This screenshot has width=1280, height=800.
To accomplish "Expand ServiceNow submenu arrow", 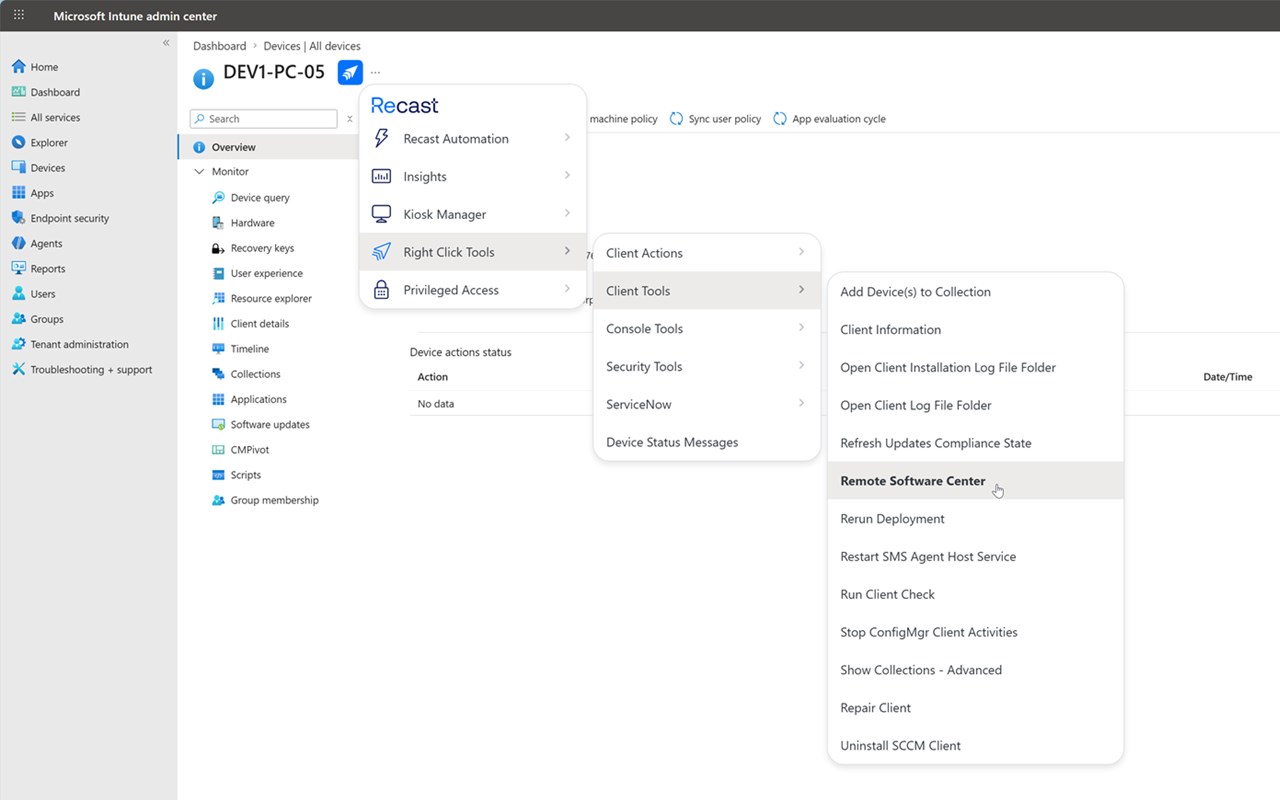I will pos(801,403).
